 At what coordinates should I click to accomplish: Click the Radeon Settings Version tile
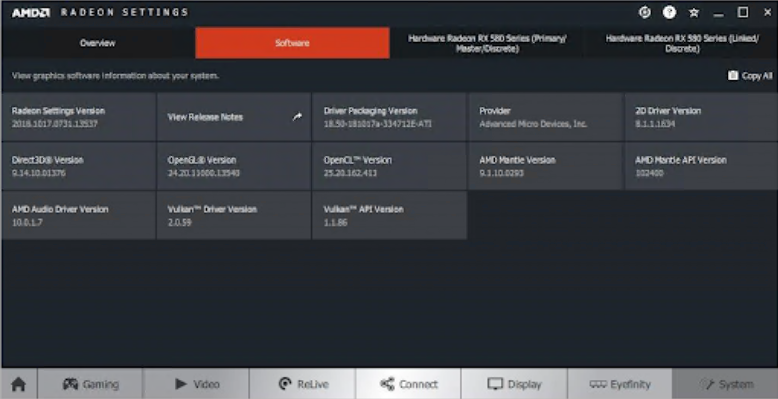coord(79,117)
